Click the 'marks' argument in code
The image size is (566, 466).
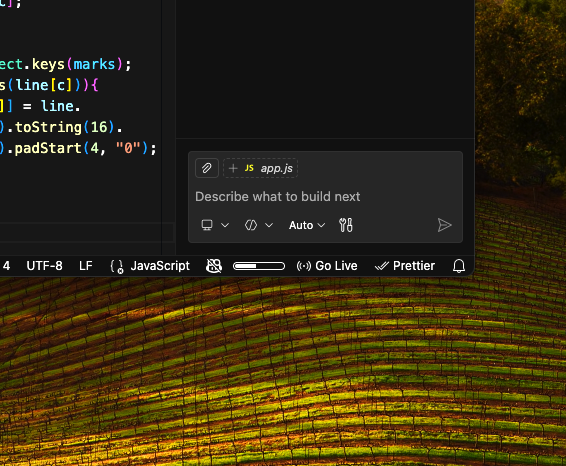coord(94,64)
